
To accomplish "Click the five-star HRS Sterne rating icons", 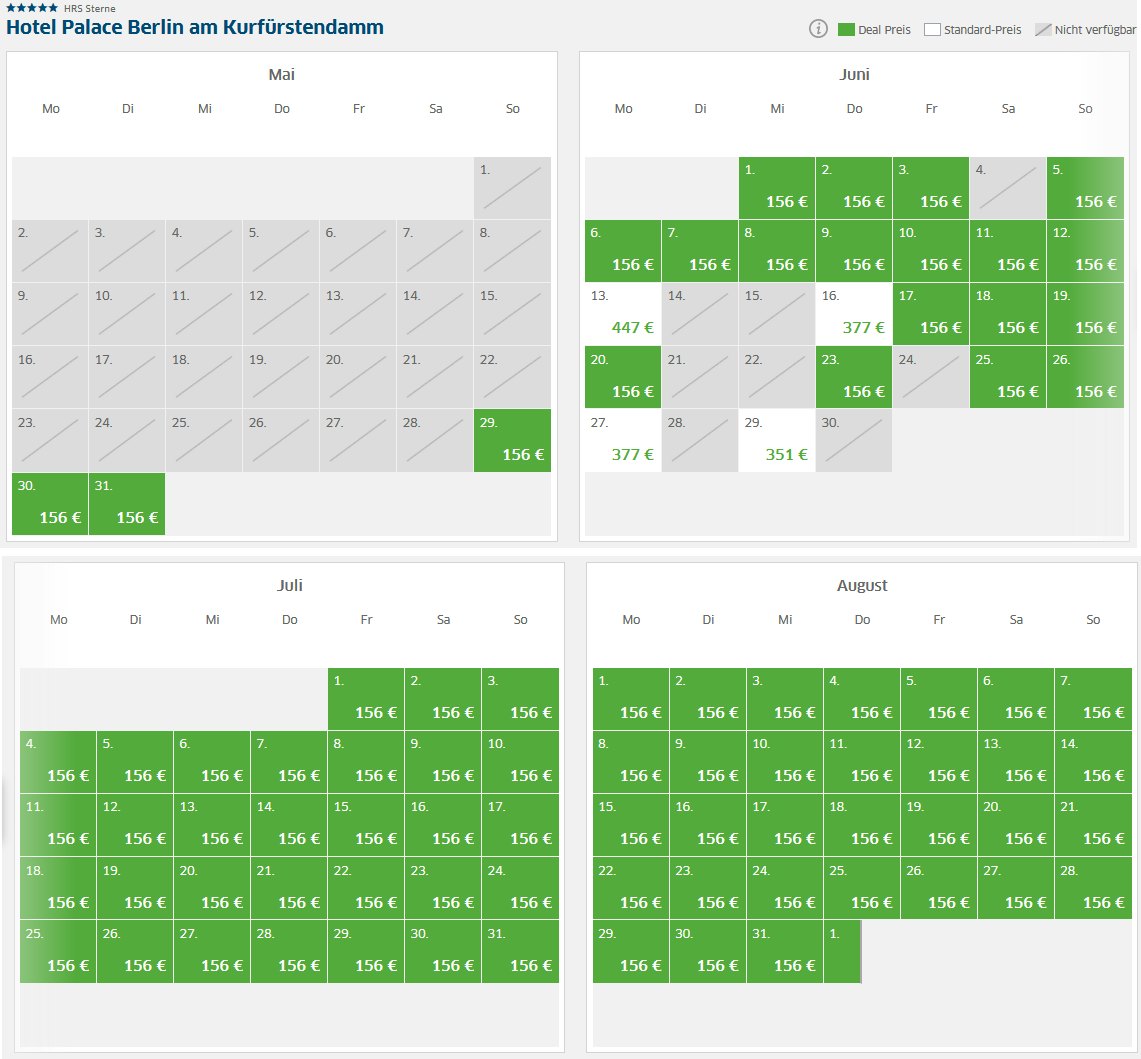I will click(x=32, y=8).
